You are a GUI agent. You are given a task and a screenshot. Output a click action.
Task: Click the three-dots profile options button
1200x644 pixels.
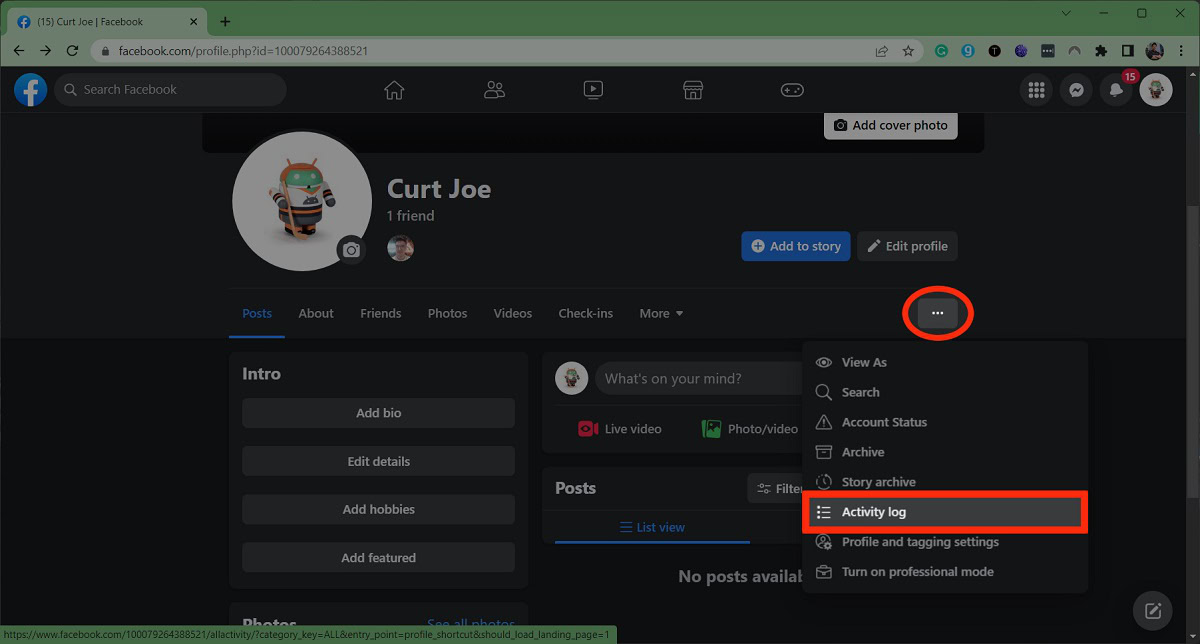pos(937,313)
